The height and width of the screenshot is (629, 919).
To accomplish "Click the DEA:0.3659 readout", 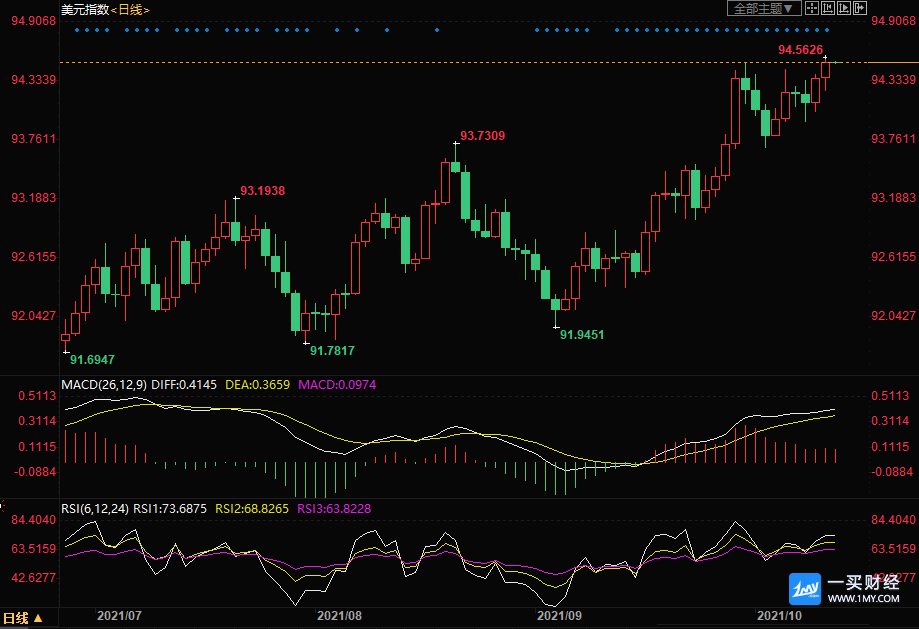I will pos(257,385).
